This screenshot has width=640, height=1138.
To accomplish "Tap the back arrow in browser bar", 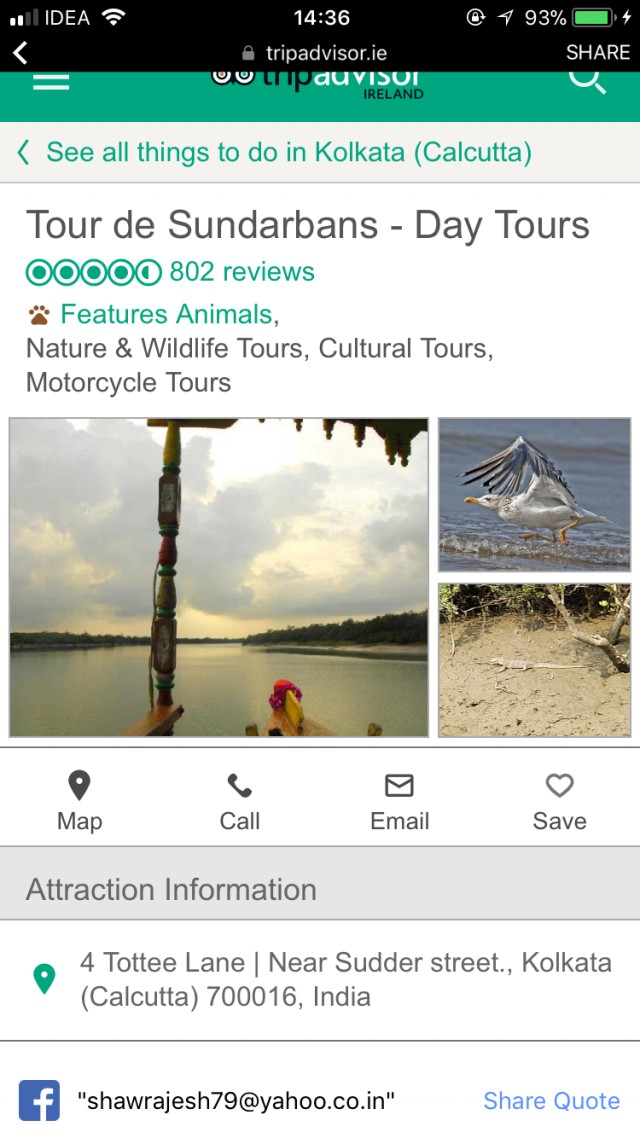I will pyautogui.click(x=21, y=53).
